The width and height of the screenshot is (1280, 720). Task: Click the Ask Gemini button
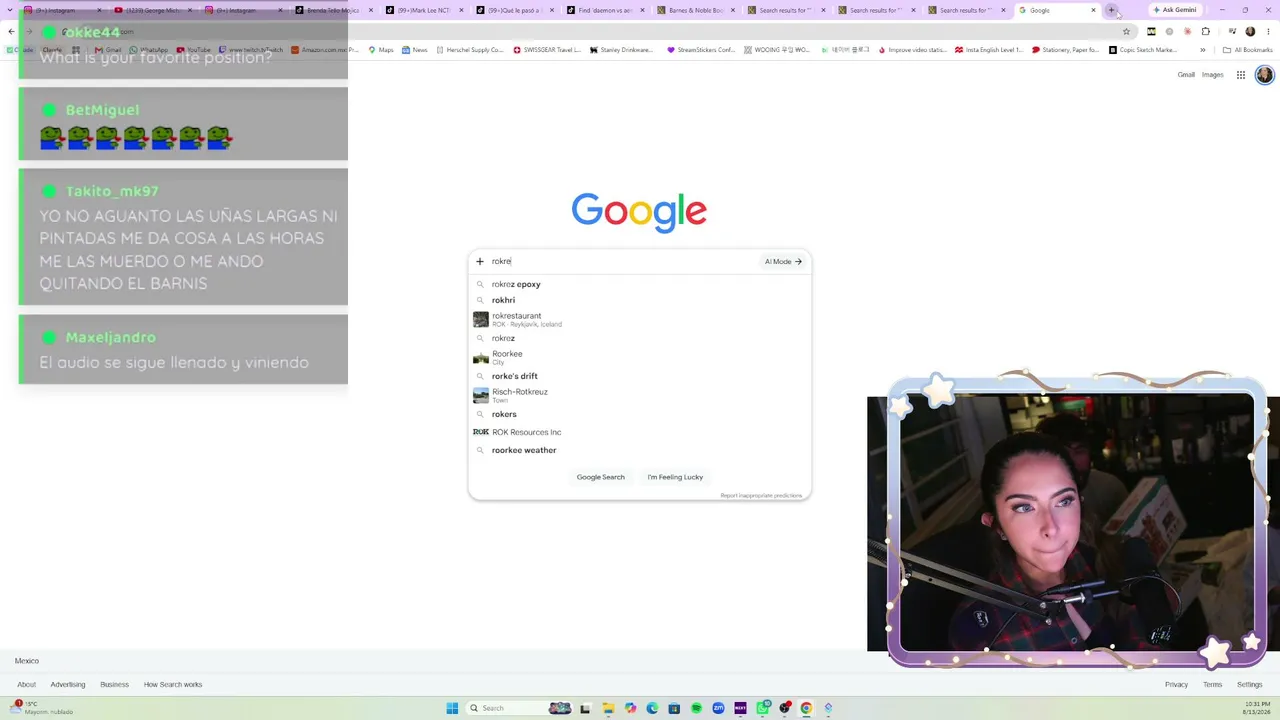1174,10
